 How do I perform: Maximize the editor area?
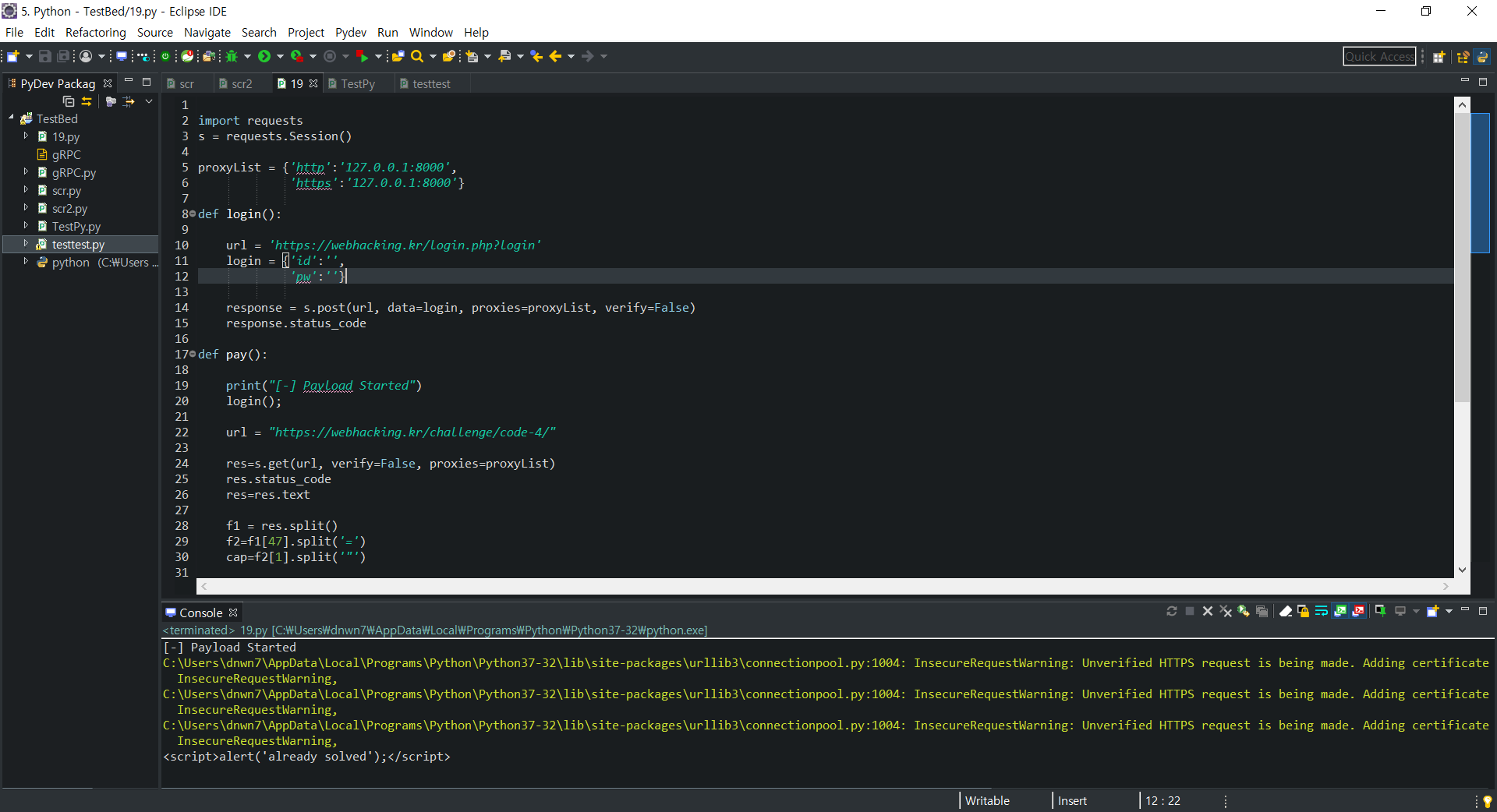[1483, 82]
